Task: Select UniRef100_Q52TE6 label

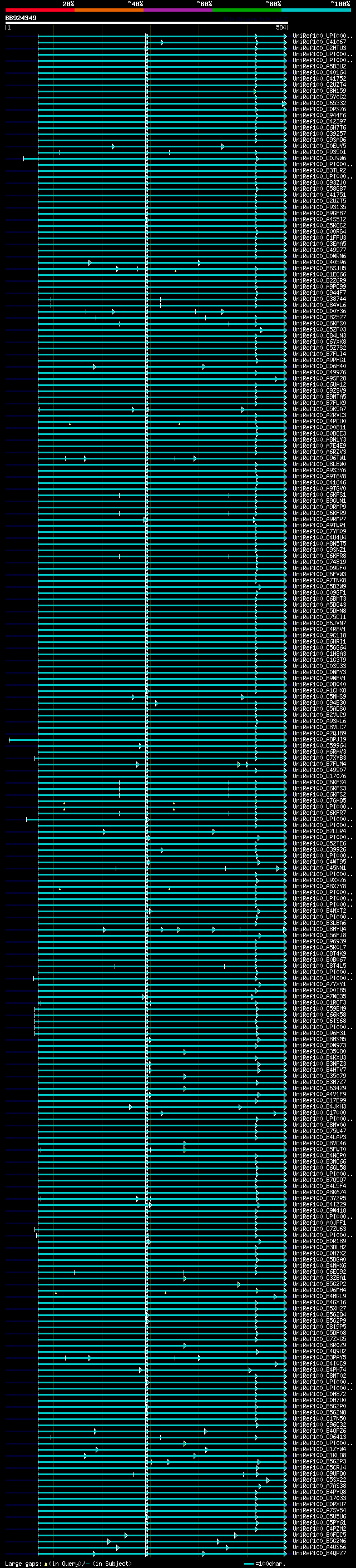Action: tap(319, 844)
